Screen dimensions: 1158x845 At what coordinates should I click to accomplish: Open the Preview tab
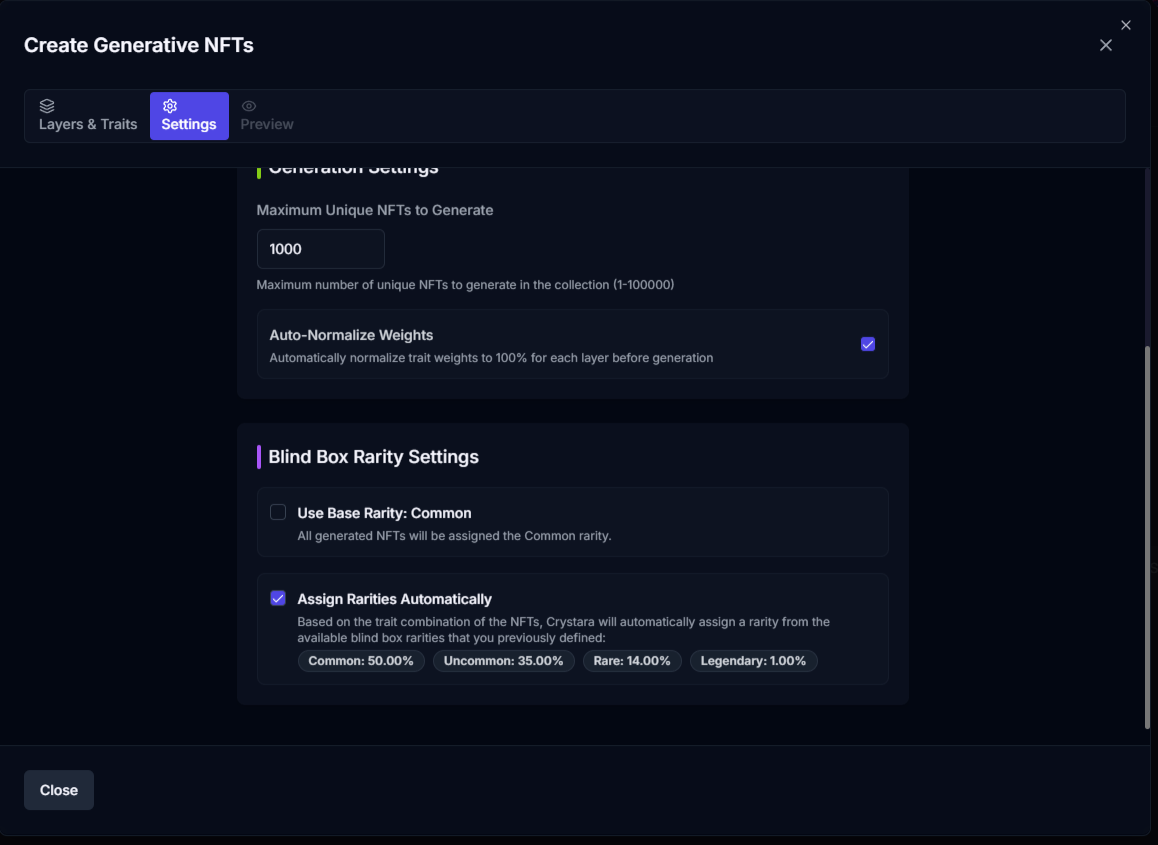[x=267, y=124]
